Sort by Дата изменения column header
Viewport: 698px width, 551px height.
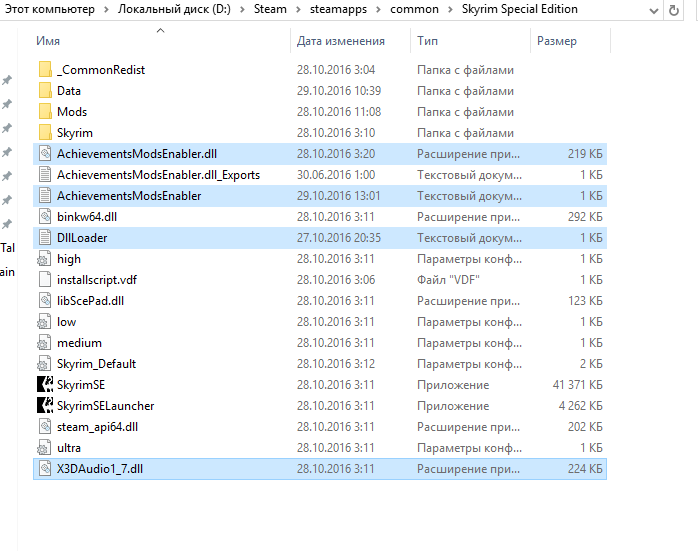341,41
